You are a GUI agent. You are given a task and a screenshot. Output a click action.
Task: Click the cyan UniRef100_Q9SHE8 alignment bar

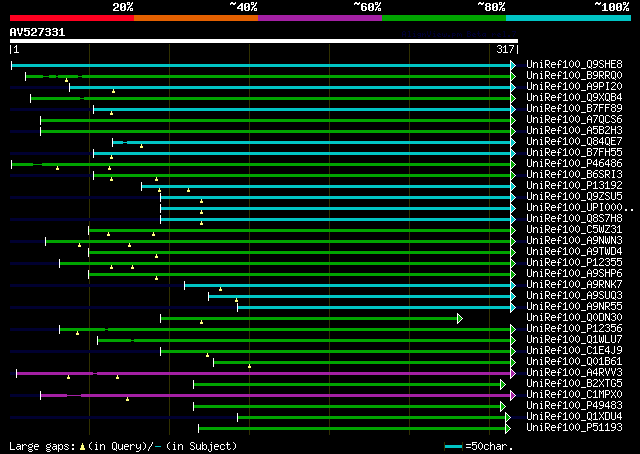point(261,65)
